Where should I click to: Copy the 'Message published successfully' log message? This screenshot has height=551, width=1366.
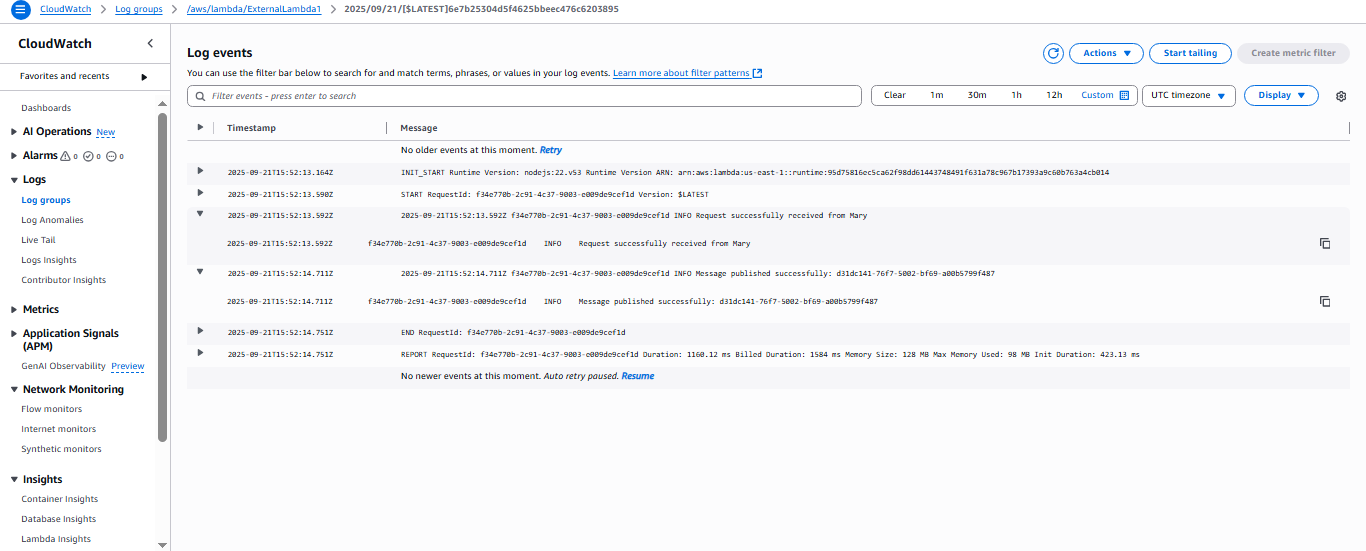point(1325,301)
